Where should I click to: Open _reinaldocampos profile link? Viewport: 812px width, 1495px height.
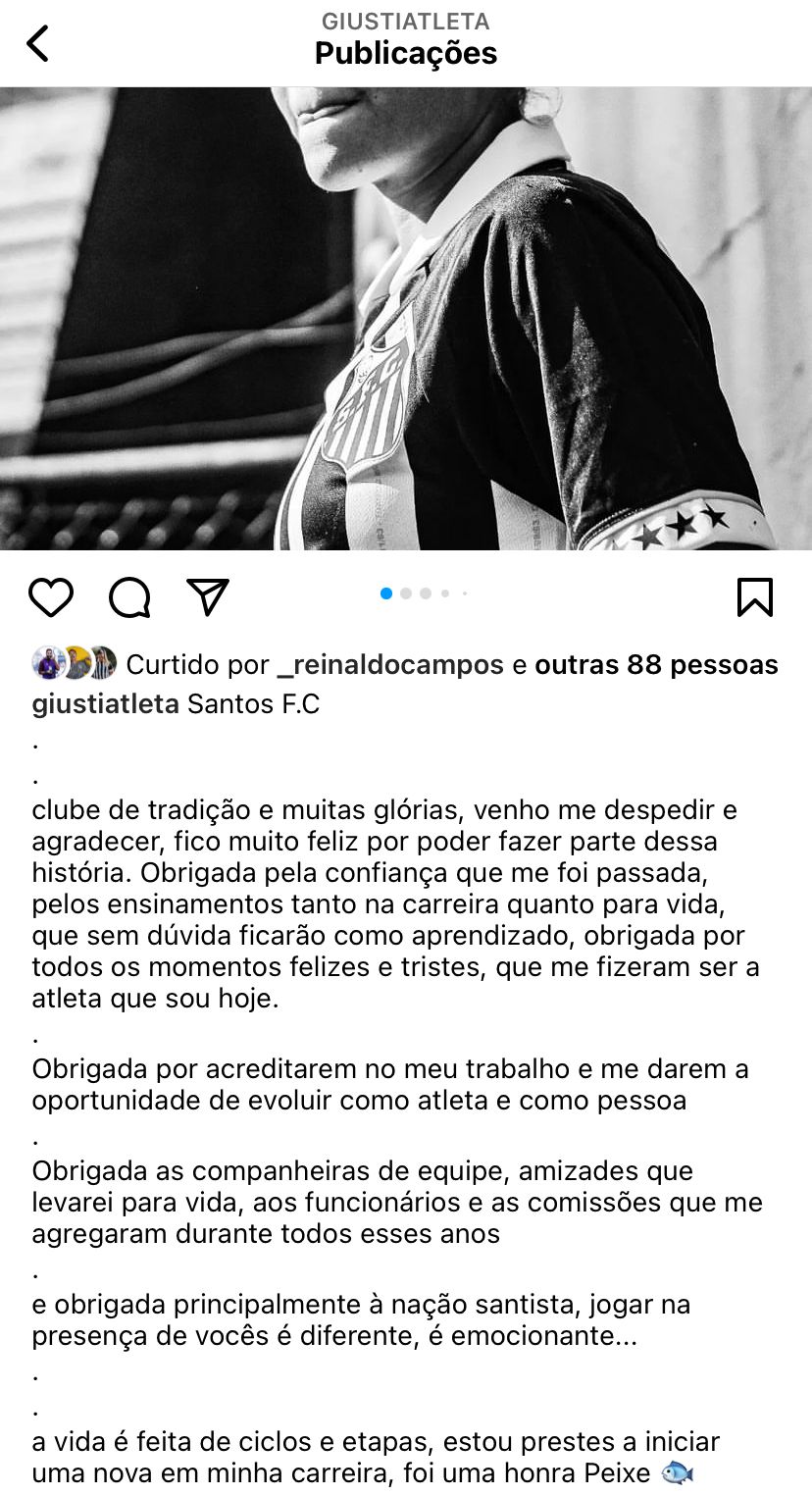tap(391, 665)
